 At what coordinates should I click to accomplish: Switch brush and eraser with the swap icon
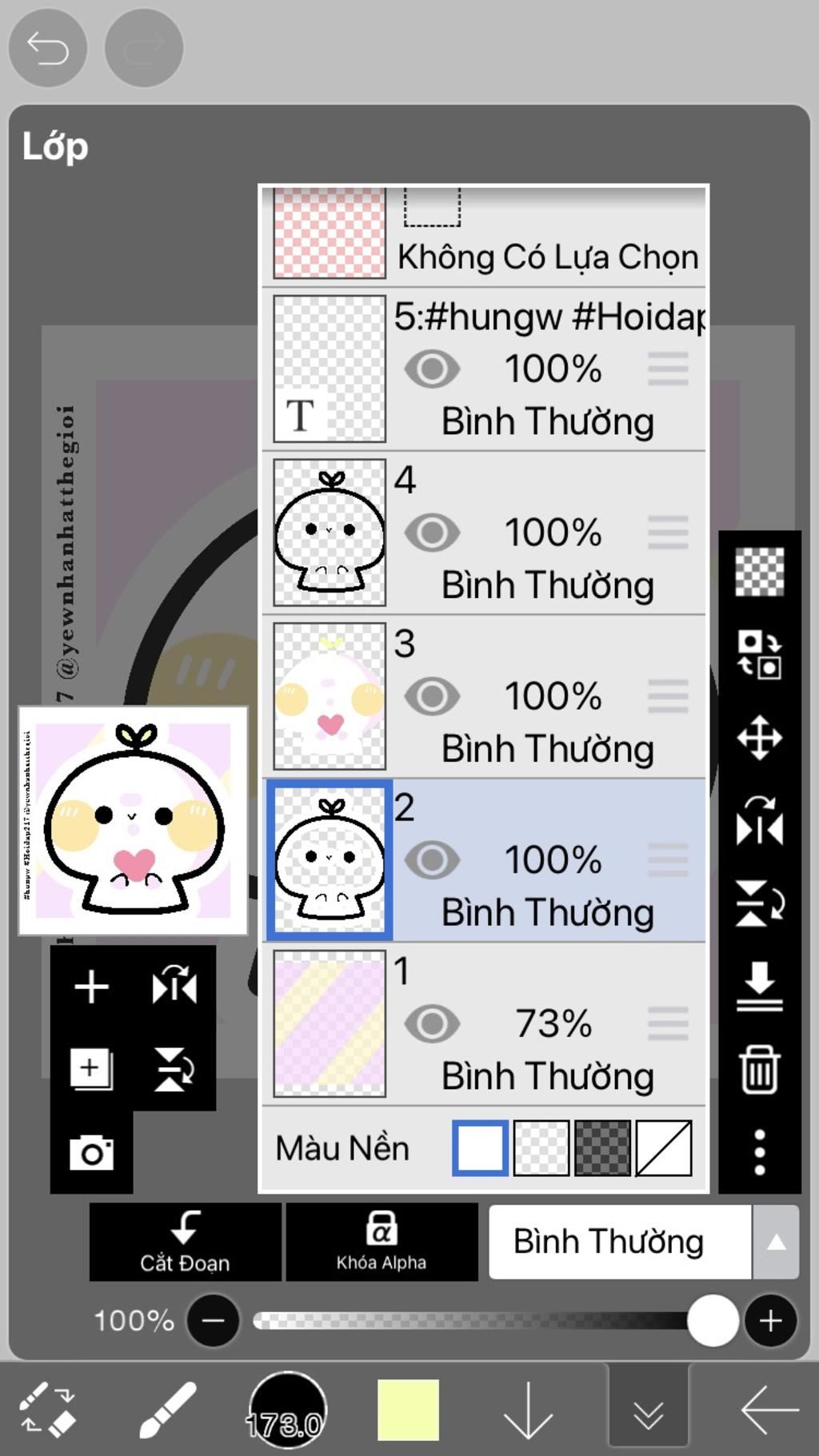[47, 1410]
